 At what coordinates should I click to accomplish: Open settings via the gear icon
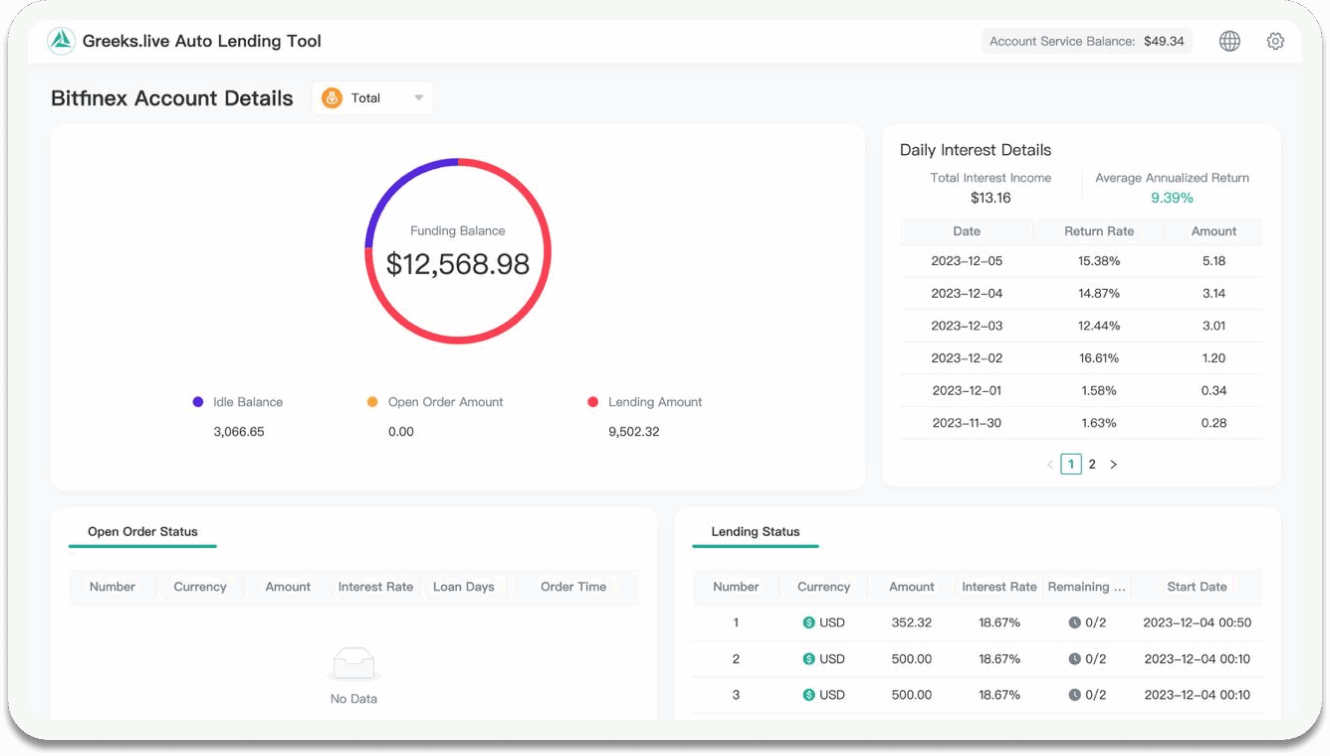[x=1275, y=41]
